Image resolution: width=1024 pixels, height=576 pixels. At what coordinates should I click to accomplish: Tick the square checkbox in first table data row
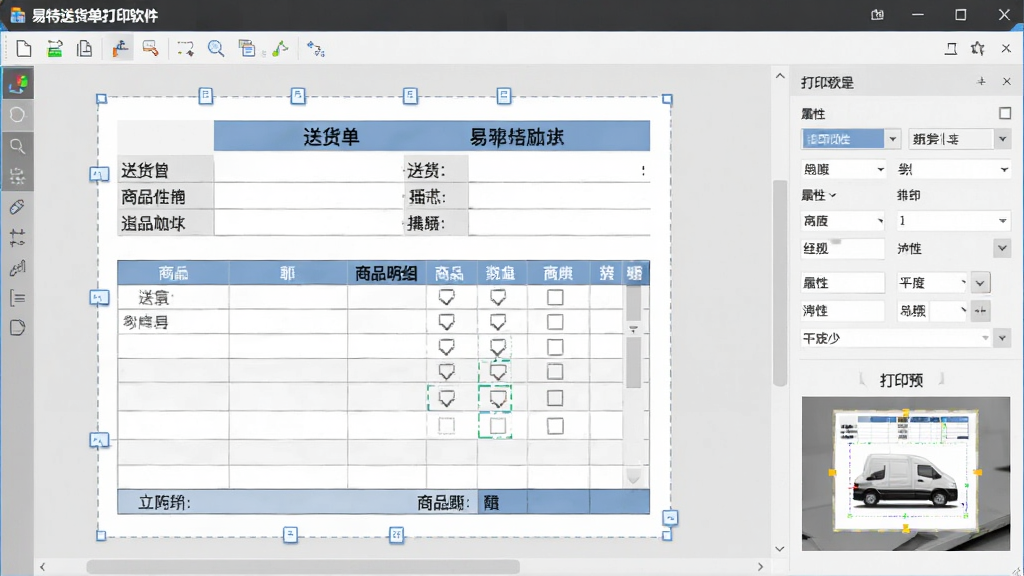[555, 297]
